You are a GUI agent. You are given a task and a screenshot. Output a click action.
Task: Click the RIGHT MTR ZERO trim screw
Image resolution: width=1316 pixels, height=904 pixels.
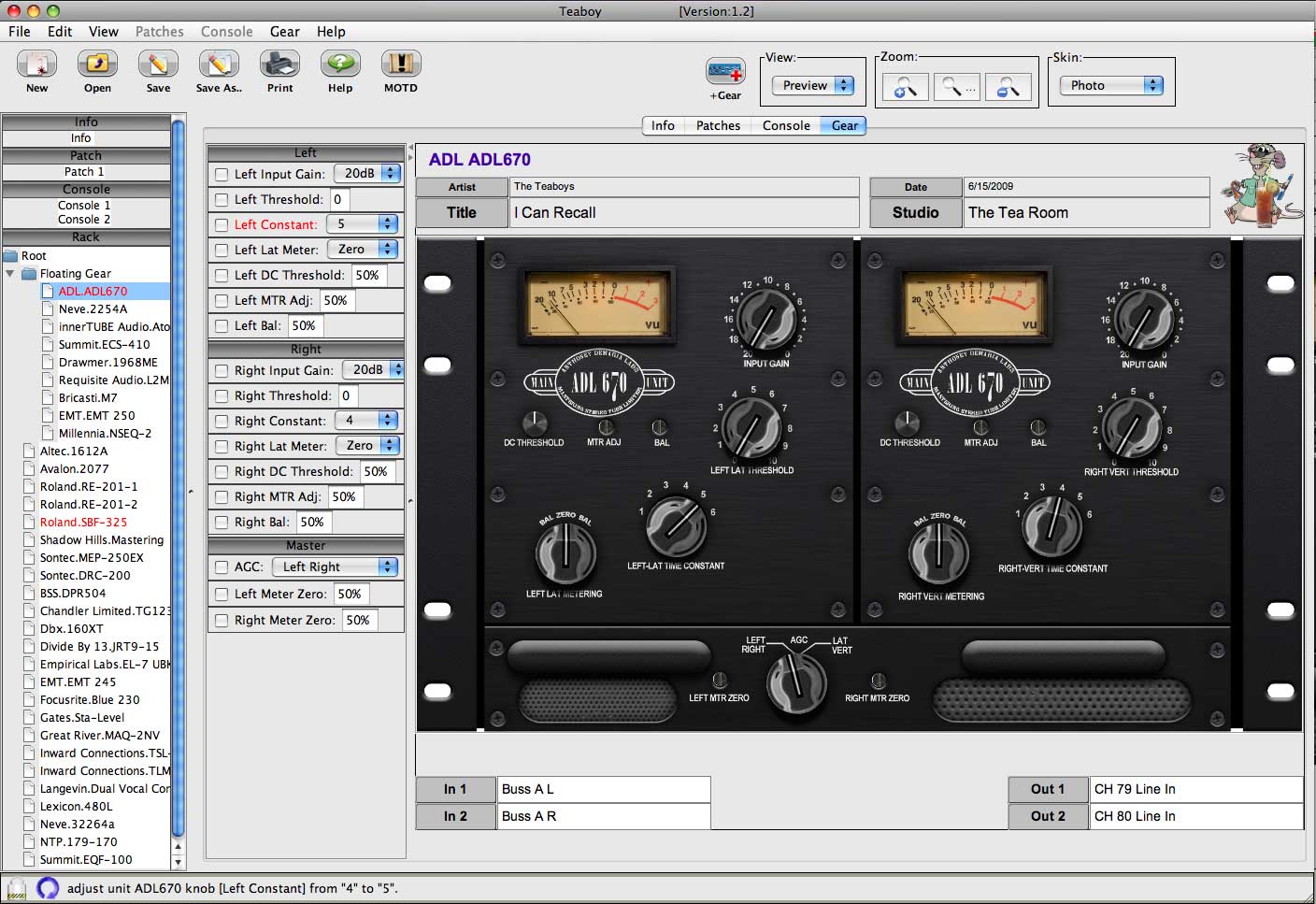pos(878,681)
